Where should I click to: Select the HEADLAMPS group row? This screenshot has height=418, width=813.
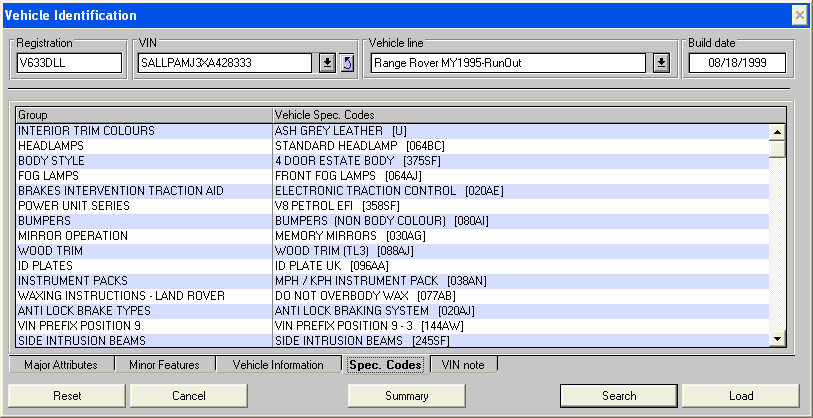click(x=393, y=146)
